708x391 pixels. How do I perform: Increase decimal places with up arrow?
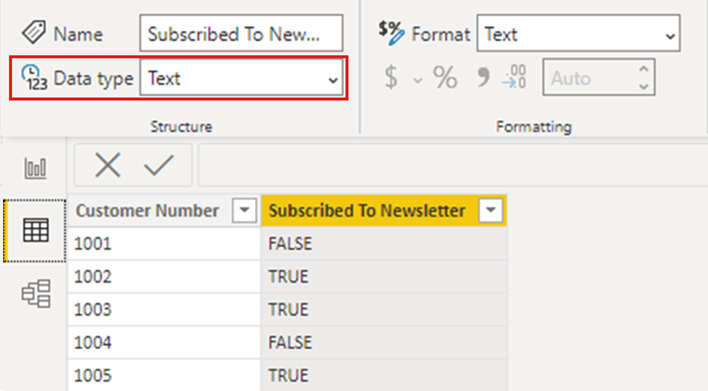coord(644,69)
